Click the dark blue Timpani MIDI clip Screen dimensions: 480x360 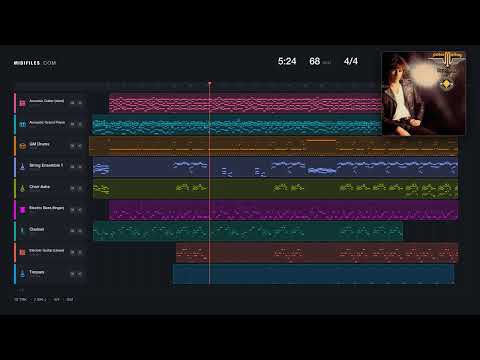pyautogui.click(x=313, y=274)
